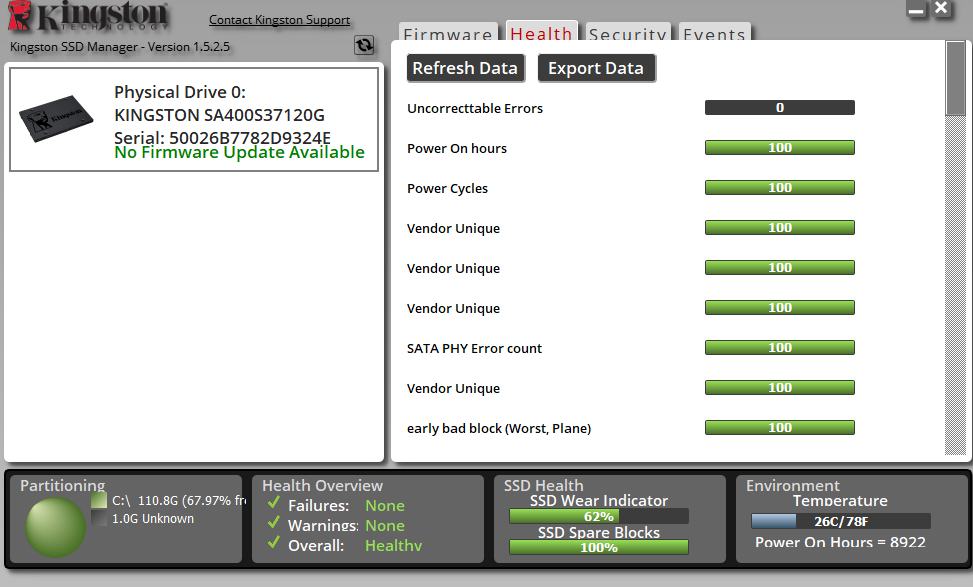Screen dimensions: 973x587
Task: Click the Failures 'None' value
Action: tap(385, 506)
